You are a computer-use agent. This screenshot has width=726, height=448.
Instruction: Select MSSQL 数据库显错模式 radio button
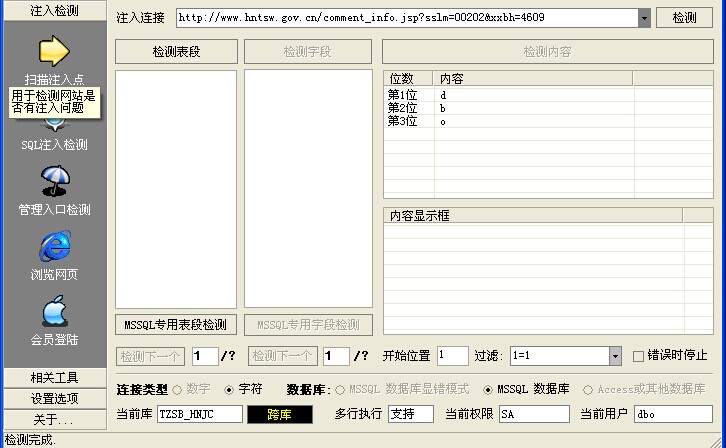pos(340,390)
